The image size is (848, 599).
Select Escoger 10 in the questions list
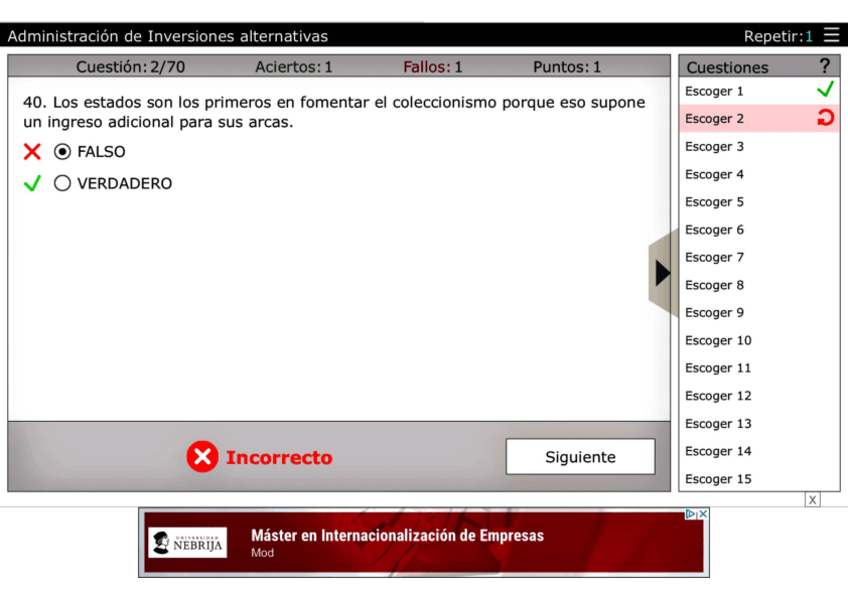pyautogui.click(x=716, y=340)
